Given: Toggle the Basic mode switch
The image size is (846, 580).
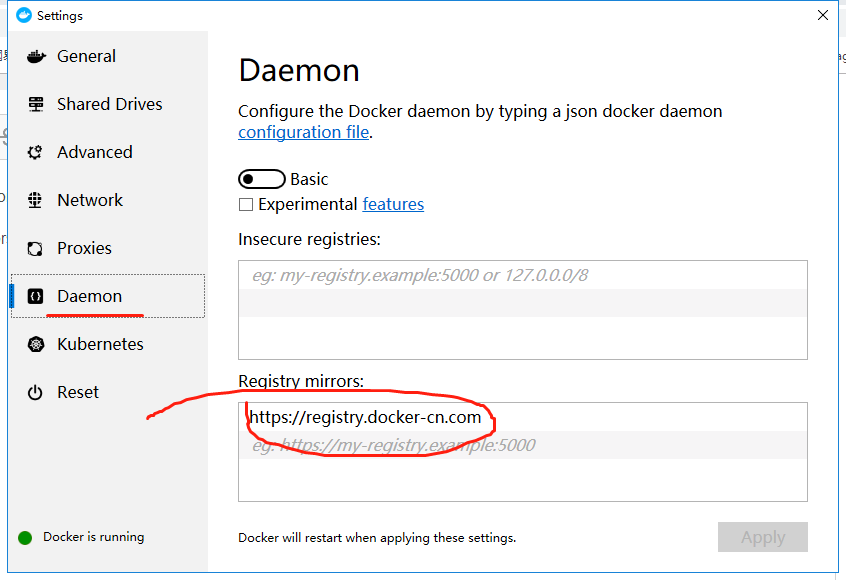Looking at the screenshot, I should (262, 179).
